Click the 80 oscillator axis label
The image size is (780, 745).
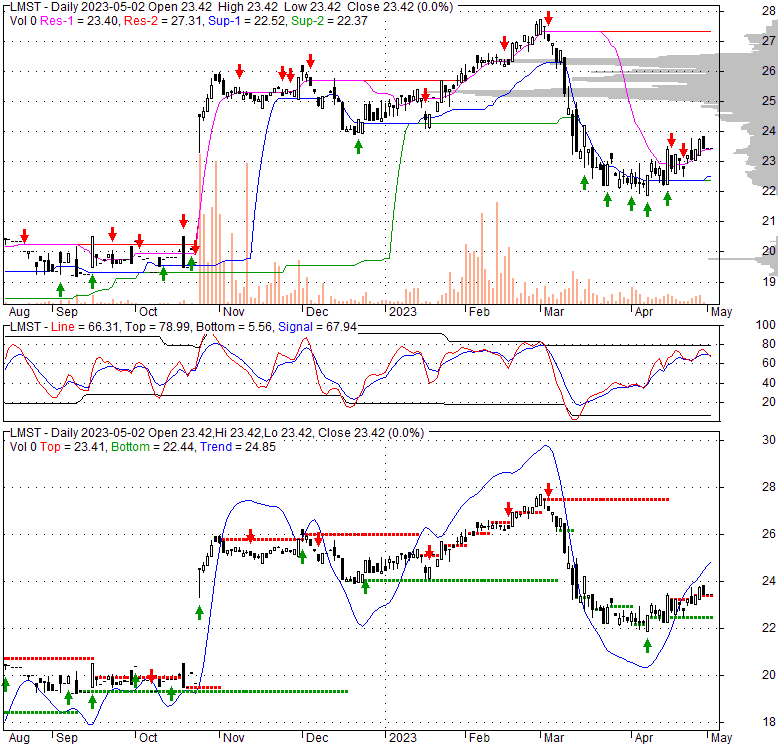pos(769,344)
